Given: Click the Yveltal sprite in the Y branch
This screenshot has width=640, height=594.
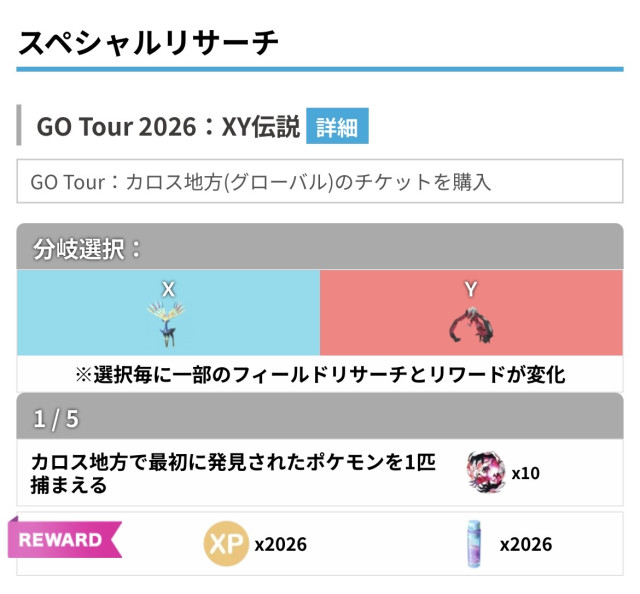Looking at the screenshot, I should 471,325.
